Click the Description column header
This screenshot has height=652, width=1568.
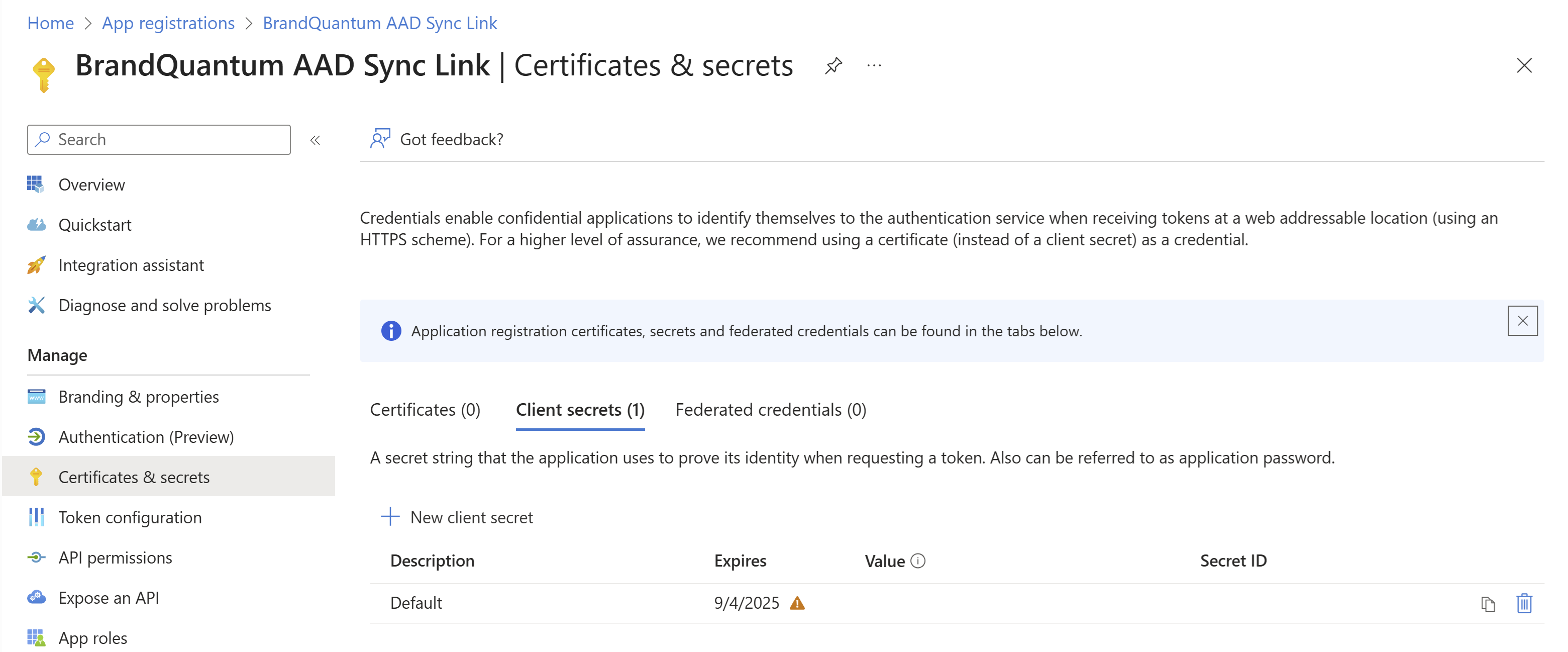point(432,561)
